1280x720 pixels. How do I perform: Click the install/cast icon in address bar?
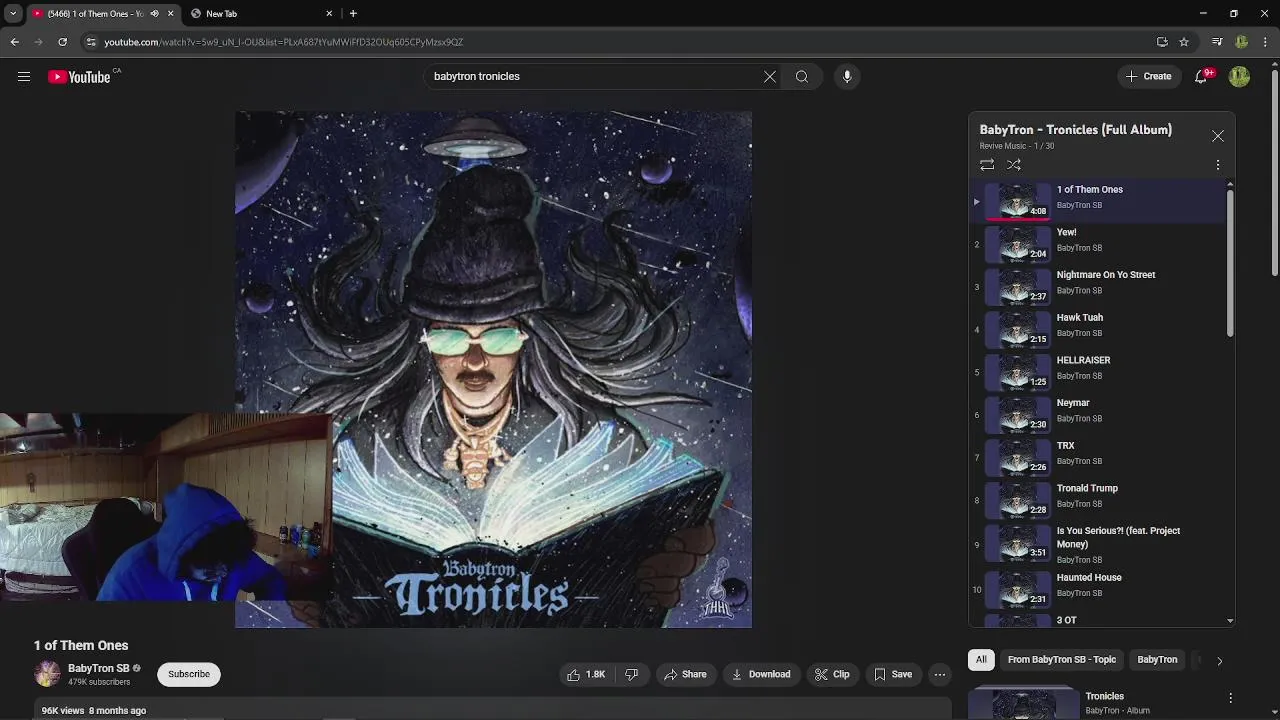(x=1162, y=42)
